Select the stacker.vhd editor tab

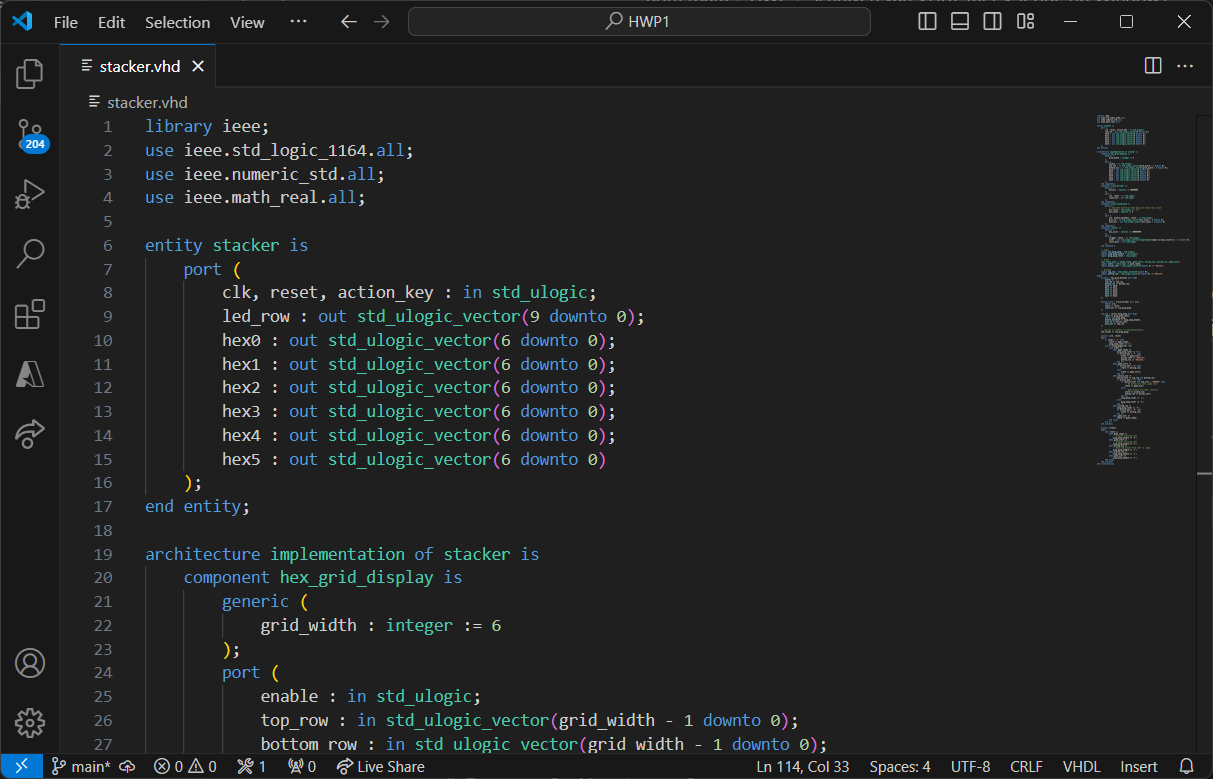tap(140, 66)
